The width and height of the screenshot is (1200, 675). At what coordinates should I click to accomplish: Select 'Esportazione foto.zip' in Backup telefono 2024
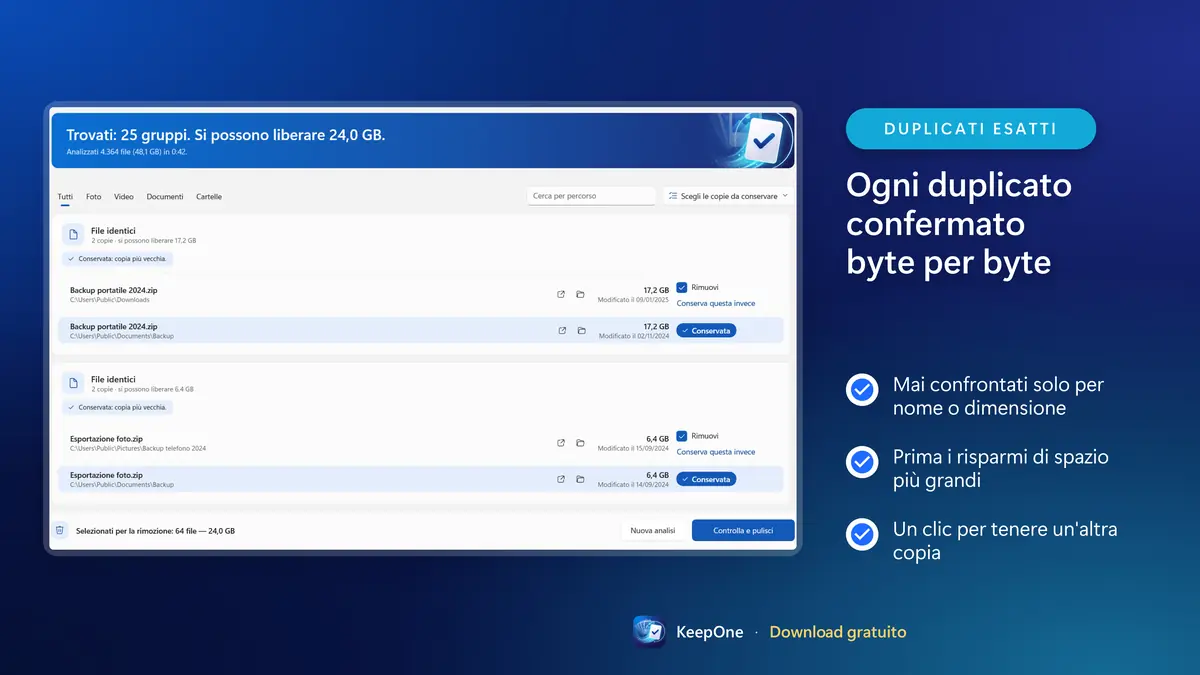point(106,439)
